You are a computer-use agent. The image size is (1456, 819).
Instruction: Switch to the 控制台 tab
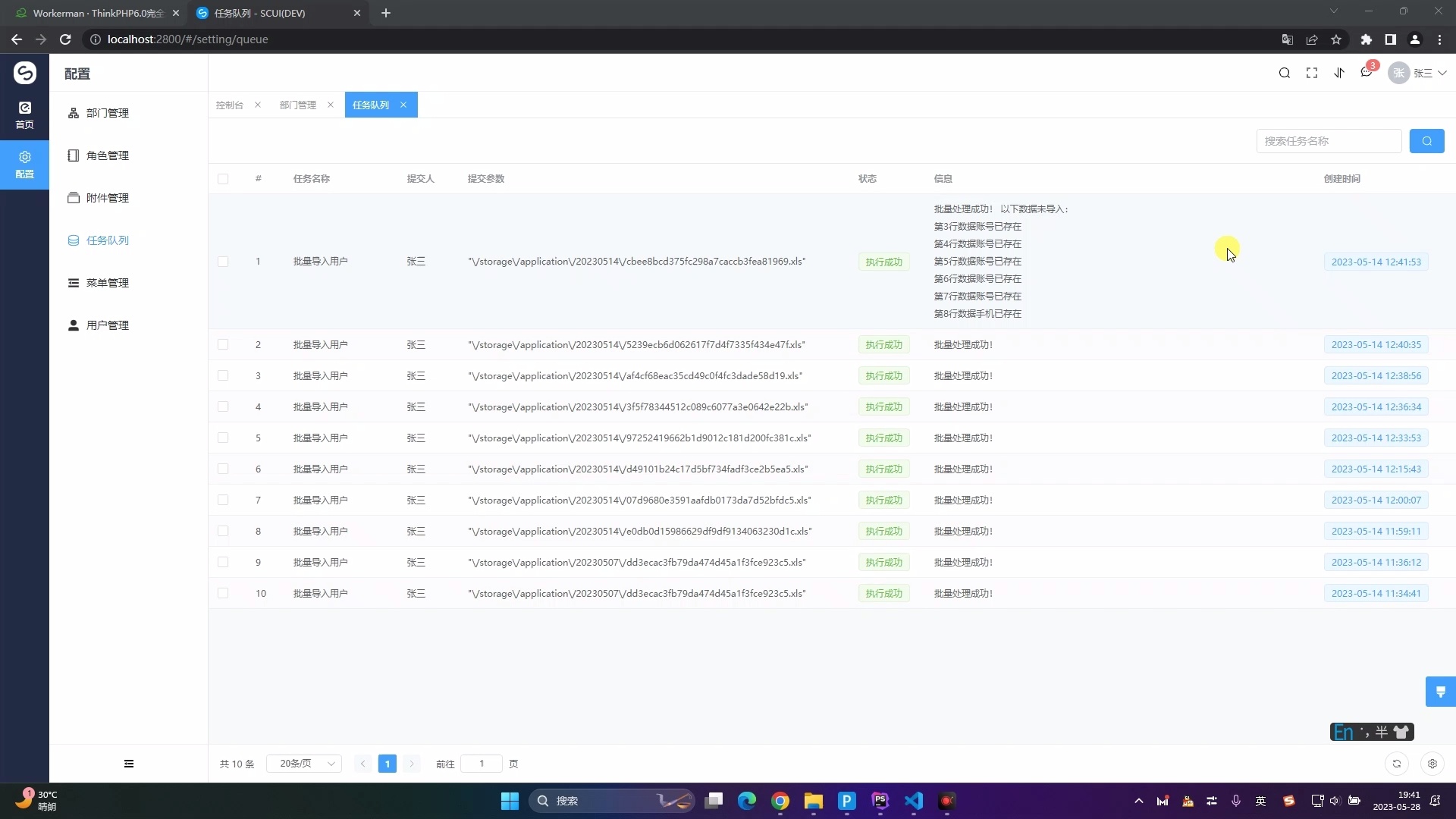tap(229, 105)
